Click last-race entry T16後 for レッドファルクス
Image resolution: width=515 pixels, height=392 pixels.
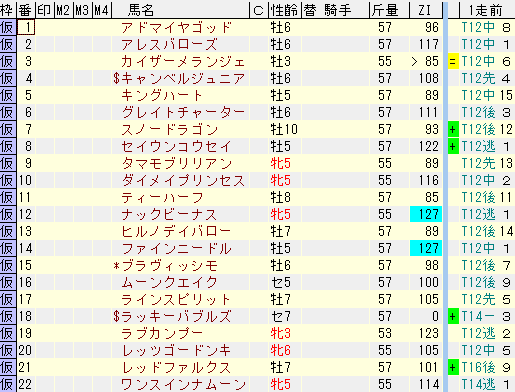(x=478, y=367)
